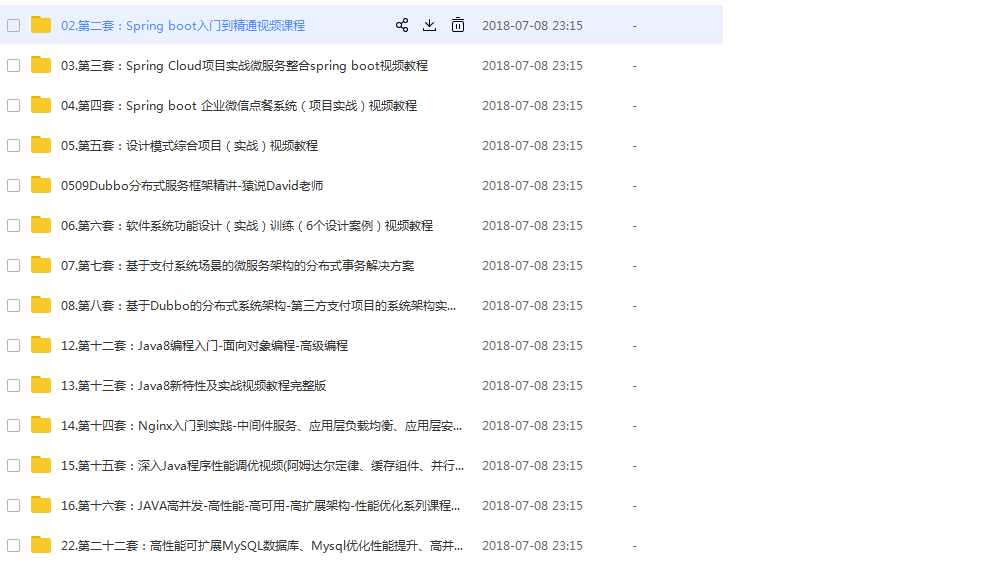Open folder name 08.第八套：基于Dubbo的分布式系统架构

258,306
